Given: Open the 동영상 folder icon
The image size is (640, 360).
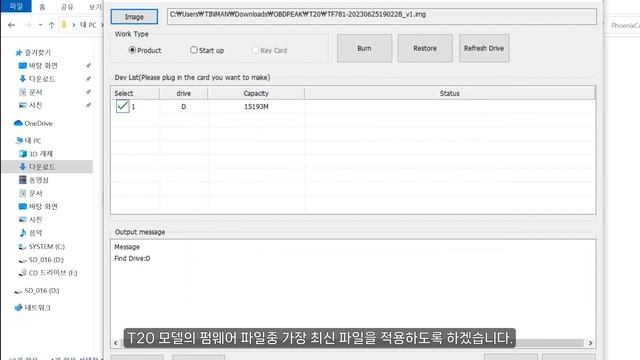Looking at the screenshot, I should pos(23,180).
